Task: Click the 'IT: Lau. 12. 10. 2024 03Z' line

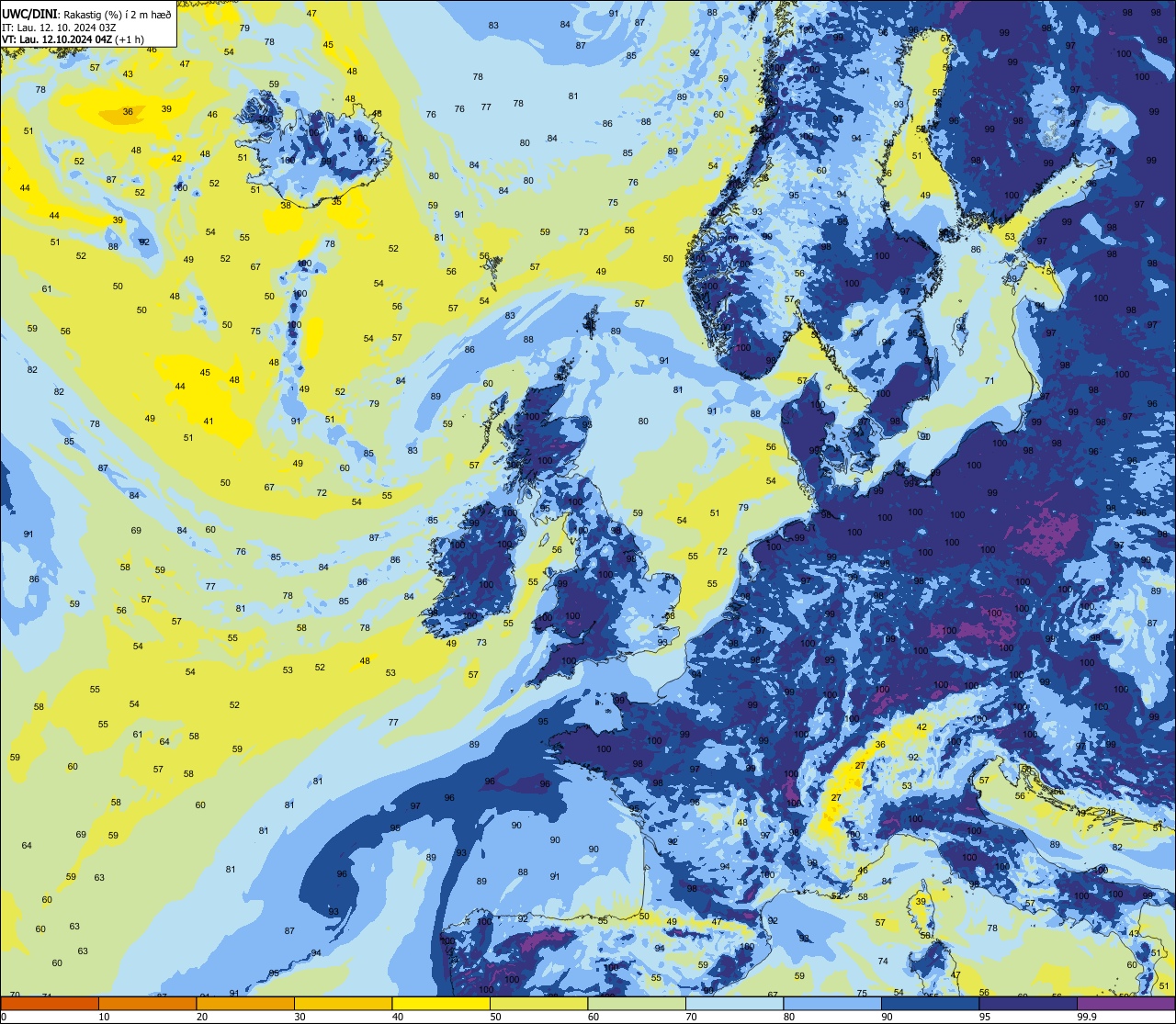Action: [59, 27]
